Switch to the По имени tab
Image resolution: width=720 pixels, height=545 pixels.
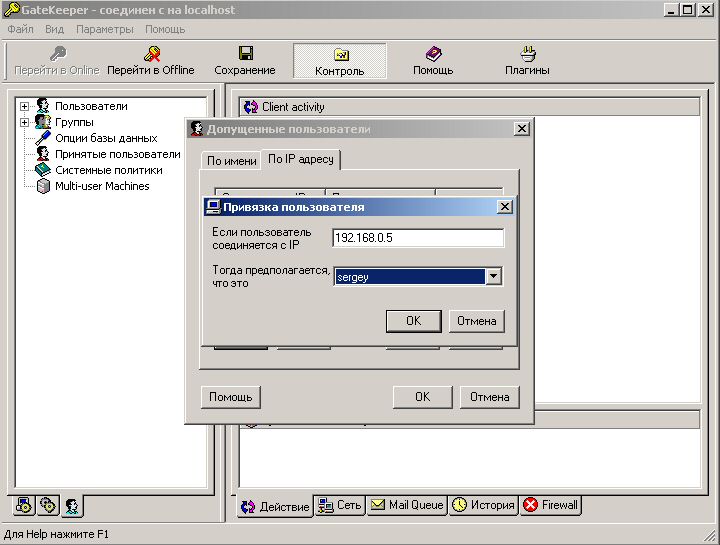click(231, 161)
